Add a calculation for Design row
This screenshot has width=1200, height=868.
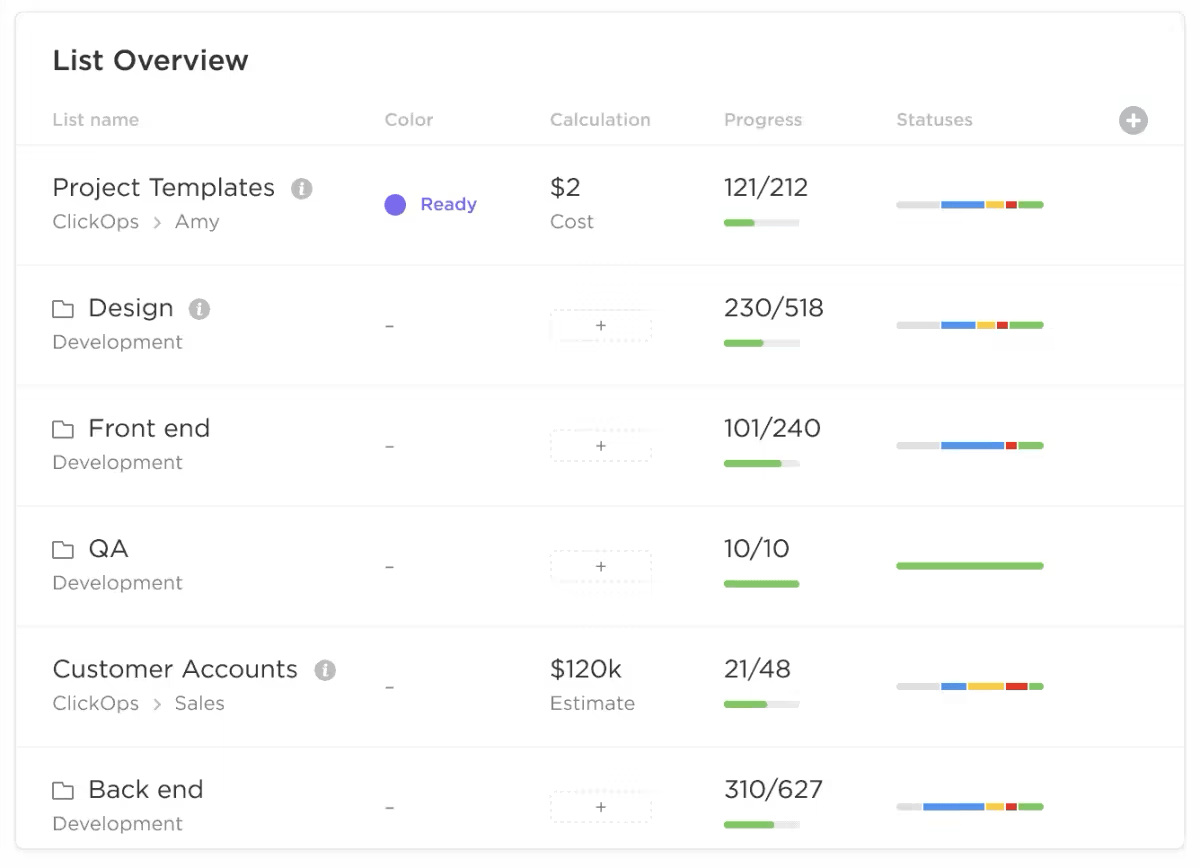[x=600, y=326]
